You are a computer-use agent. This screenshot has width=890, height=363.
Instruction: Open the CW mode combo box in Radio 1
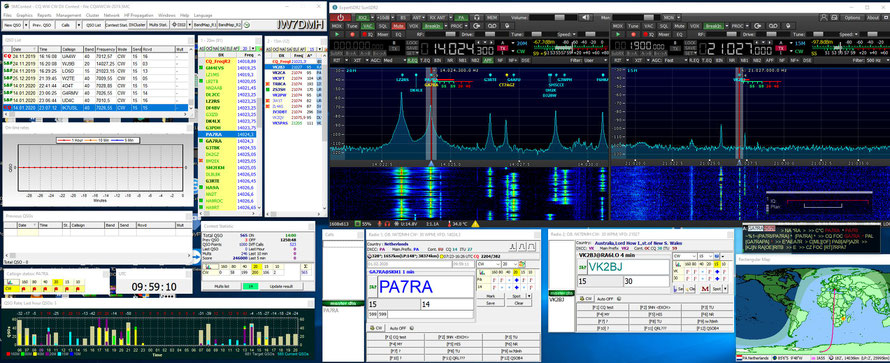pyautogui.click(x=489, y=264)
